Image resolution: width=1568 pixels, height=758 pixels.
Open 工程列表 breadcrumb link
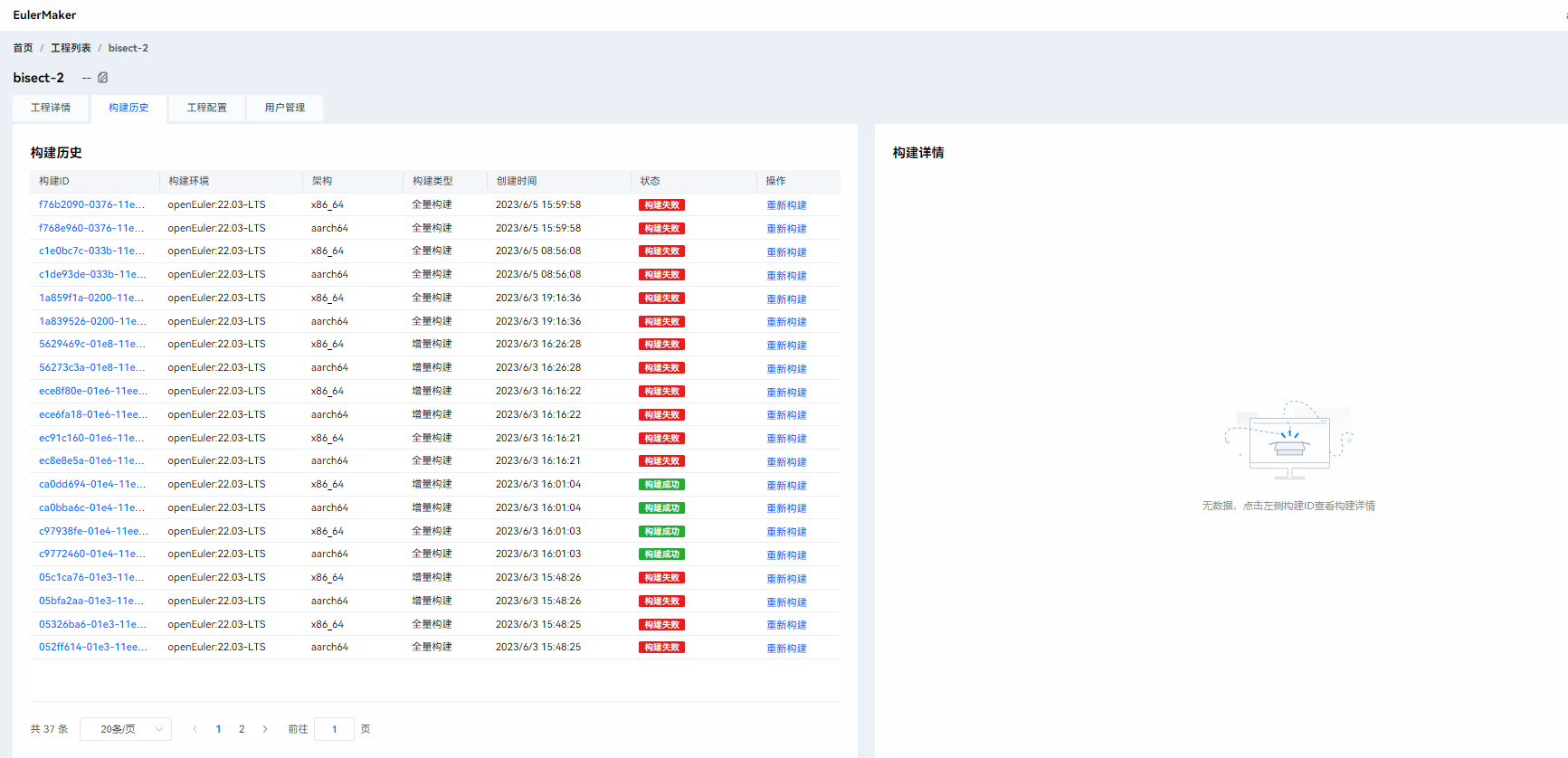[x=71, y=48]
